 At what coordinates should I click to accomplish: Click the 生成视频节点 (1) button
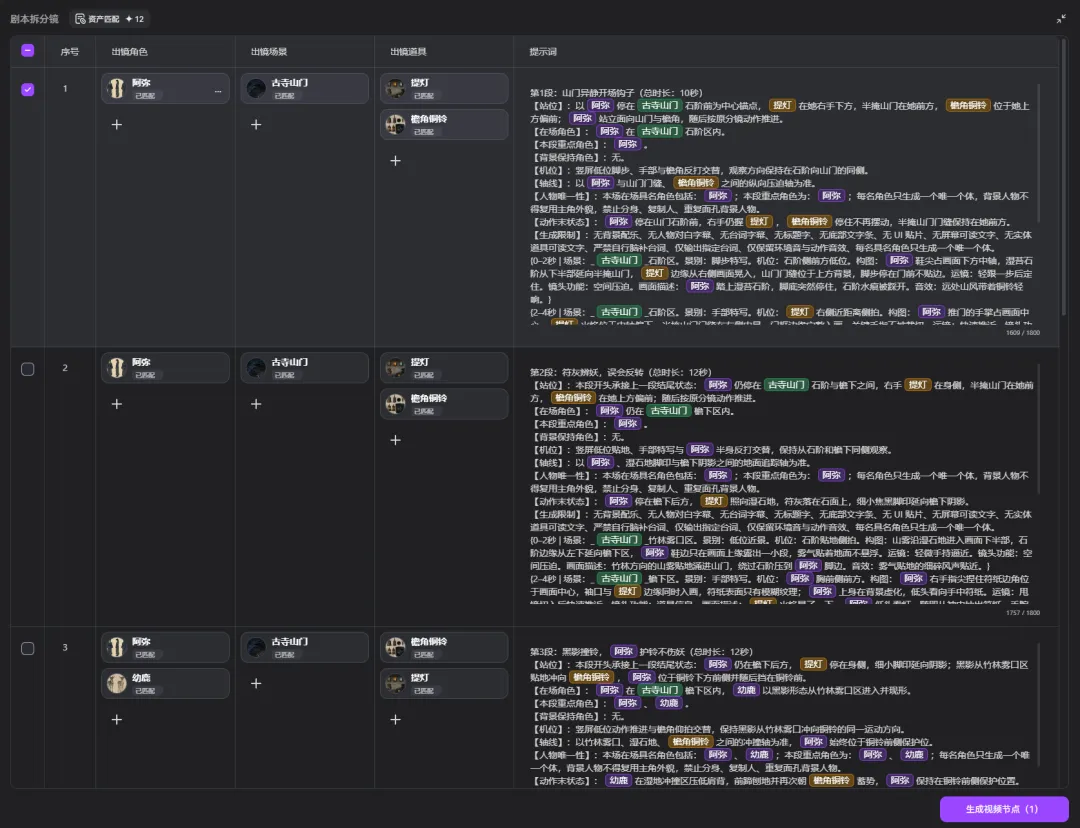[x=1003, y=809]
